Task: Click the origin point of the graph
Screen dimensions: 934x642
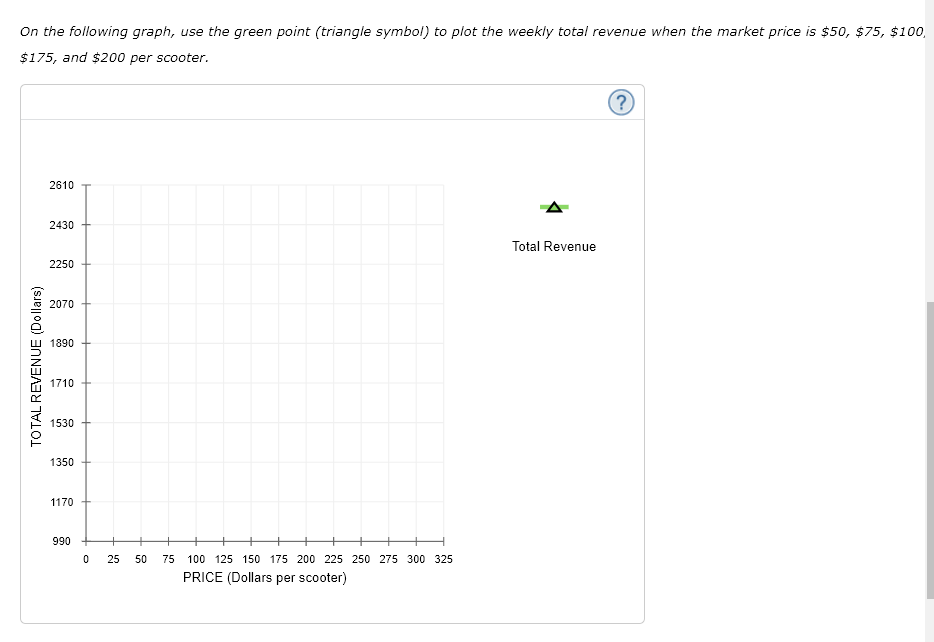Action: 86,541
